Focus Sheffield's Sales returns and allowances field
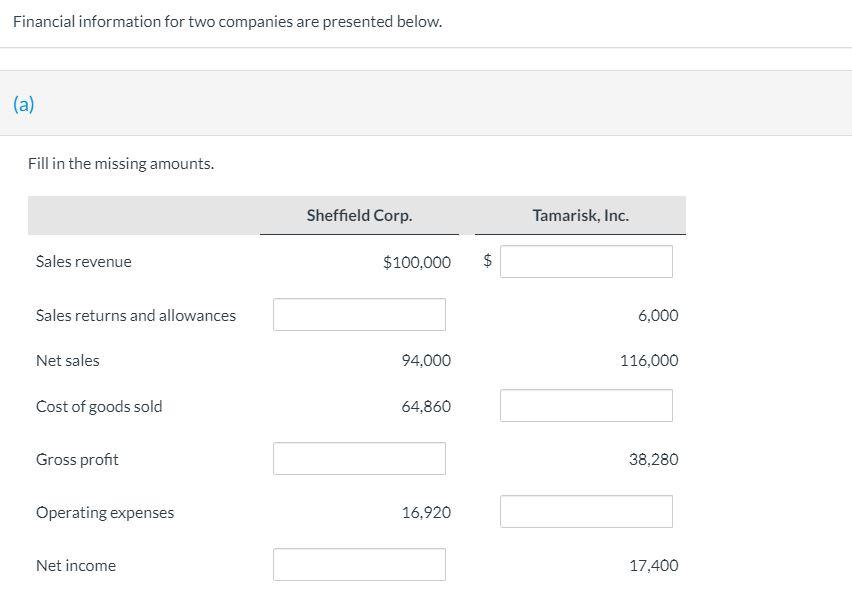Viewport: 852px width, 611px height. coord(359,315)
